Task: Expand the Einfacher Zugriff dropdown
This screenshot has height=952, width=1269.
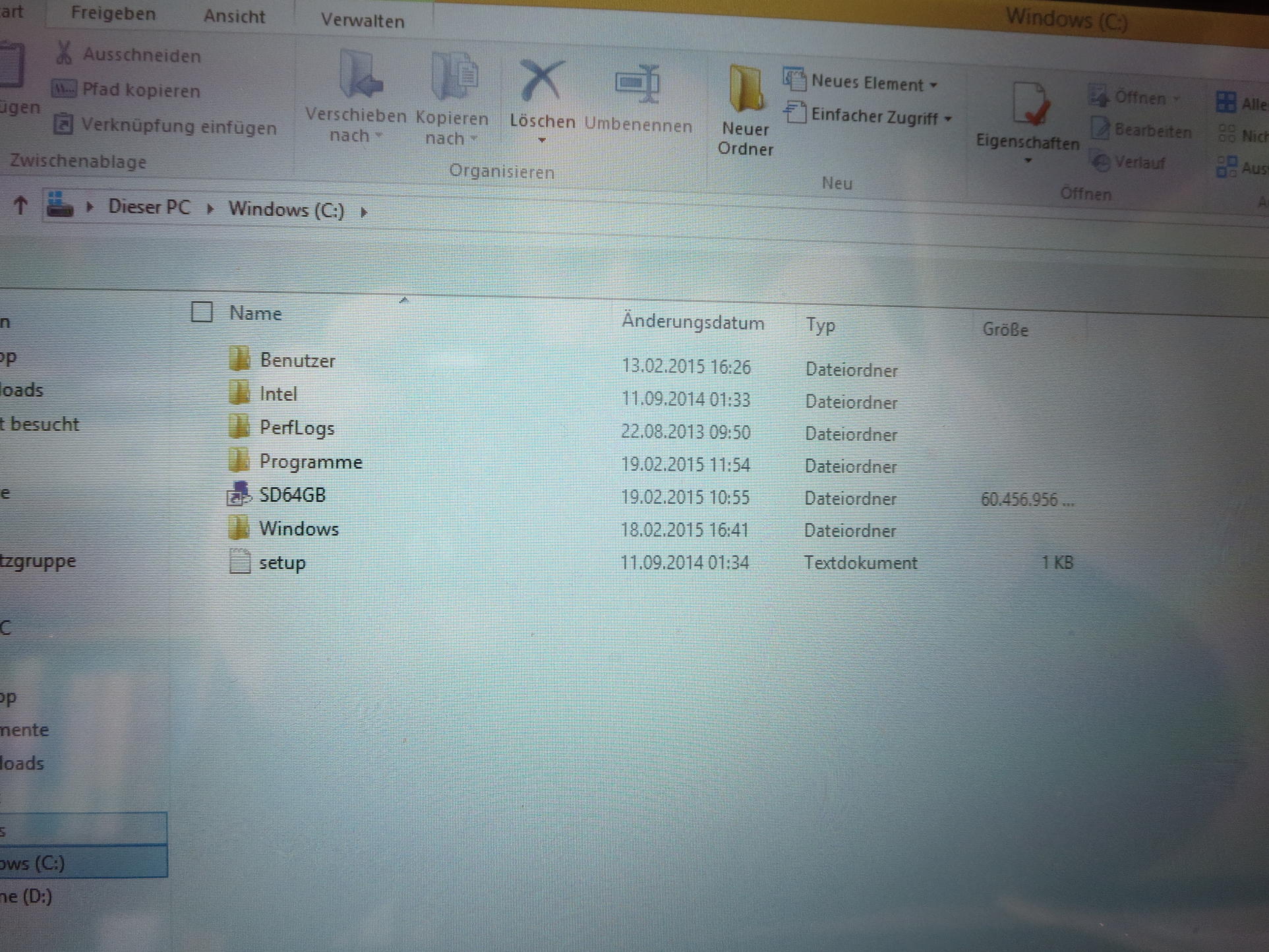Action: coord(948,119)
